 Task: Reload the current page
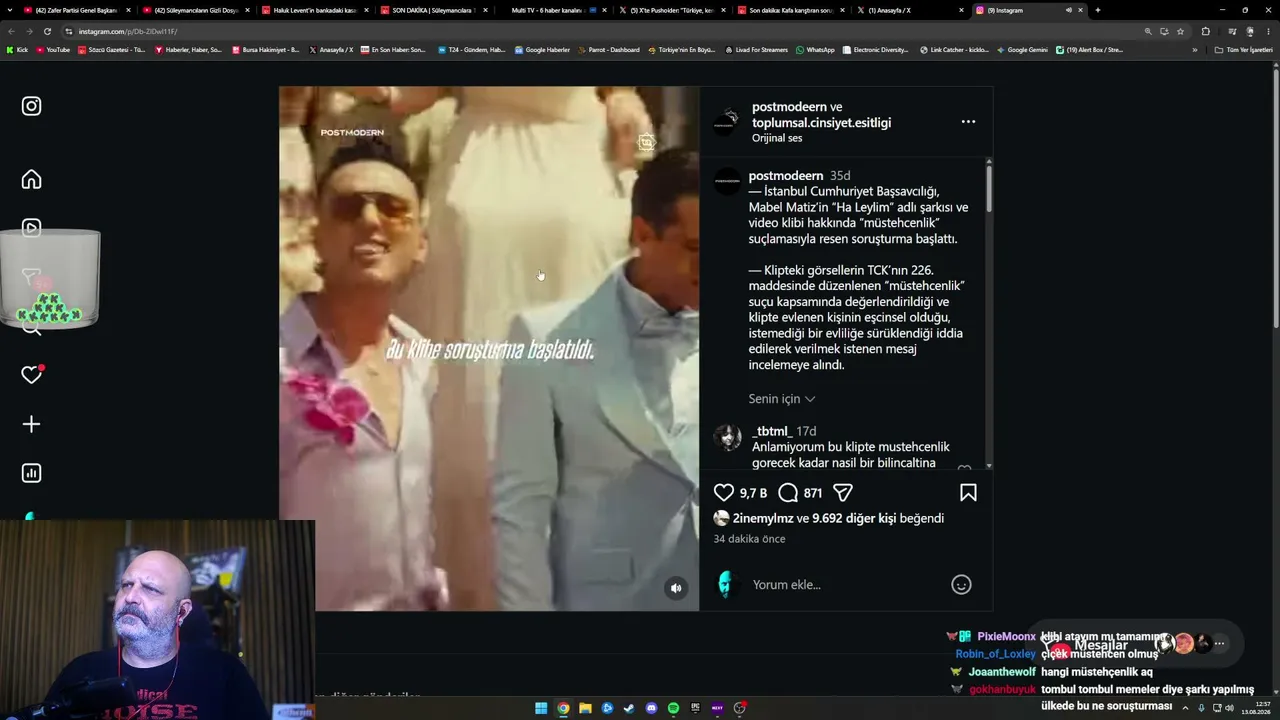click(x=47, y=31)
